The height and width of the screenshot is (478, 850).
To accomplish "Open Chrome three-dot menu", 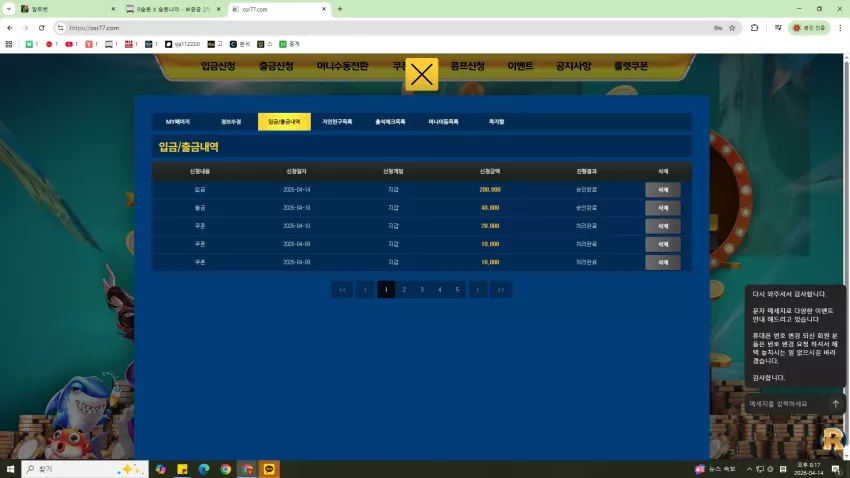I will [840, 28].
